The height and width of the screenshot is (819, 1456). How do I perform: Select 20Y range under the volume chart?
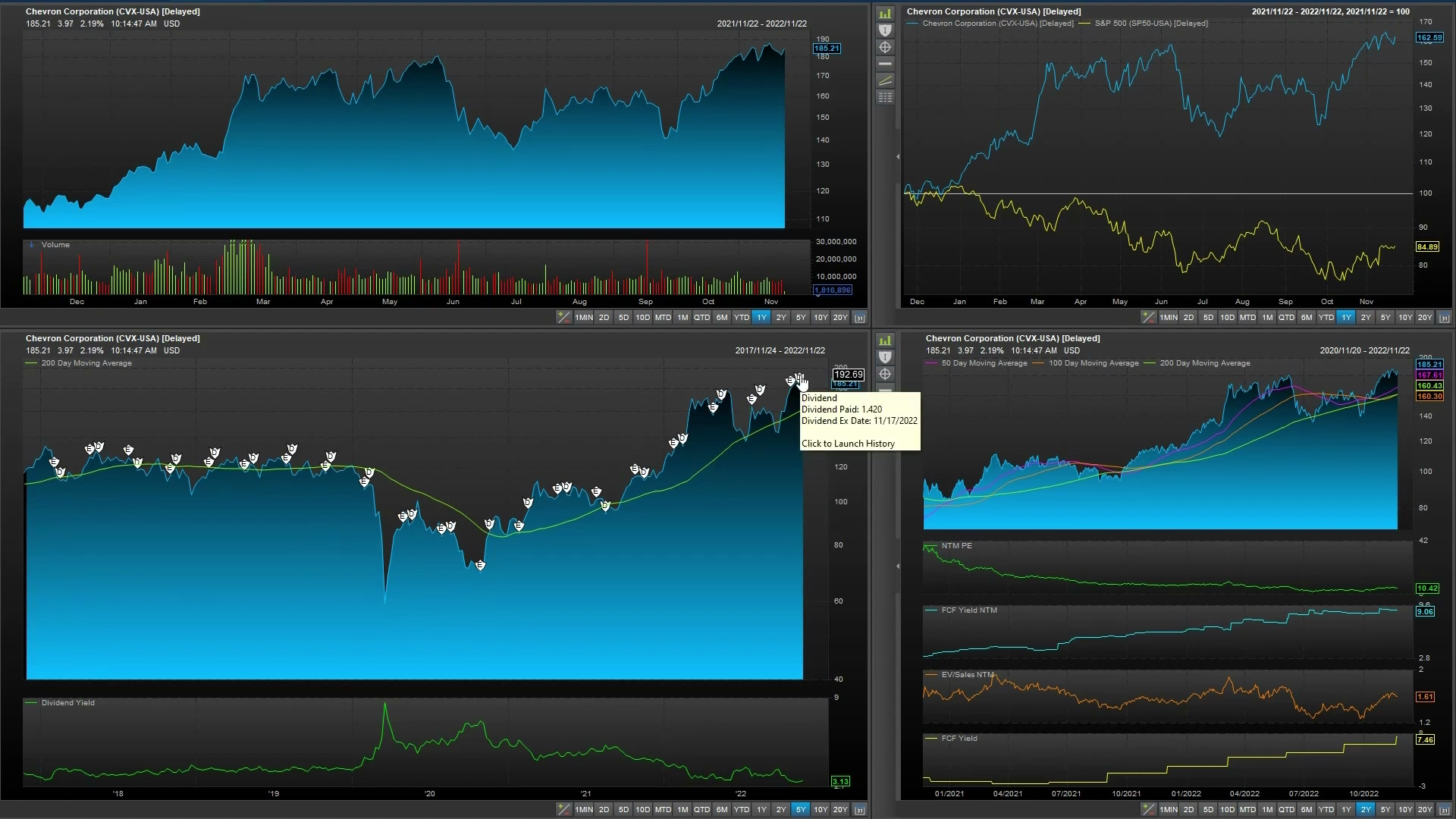click(840, 318)
